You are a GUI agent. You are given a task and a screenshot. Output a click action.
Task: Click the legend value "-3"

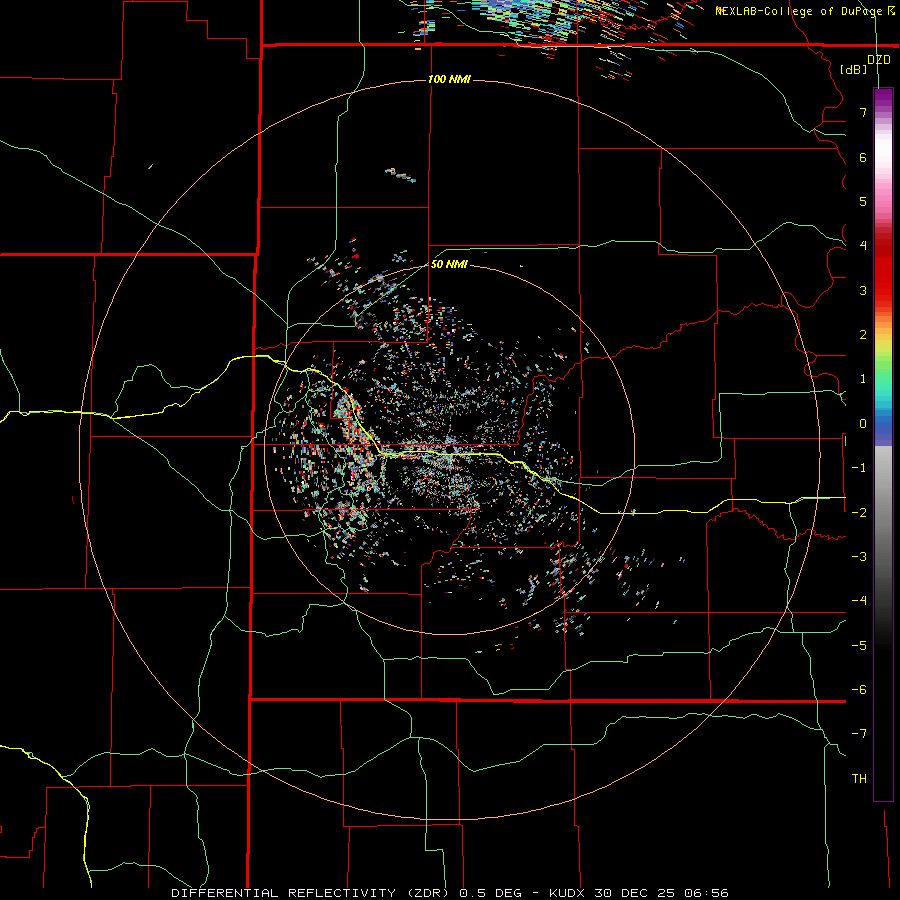[859, 557]
